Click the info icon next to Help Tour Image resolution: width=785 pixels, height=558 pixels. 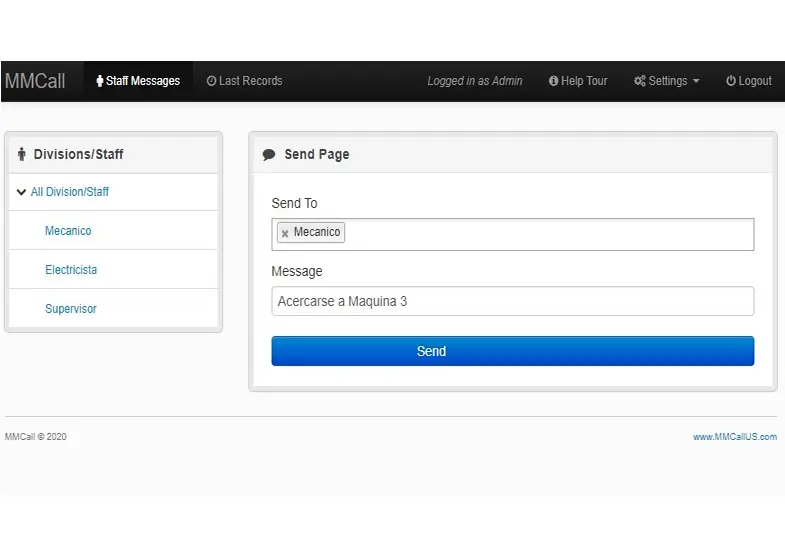pyautogui.click(x=553, y=81)
